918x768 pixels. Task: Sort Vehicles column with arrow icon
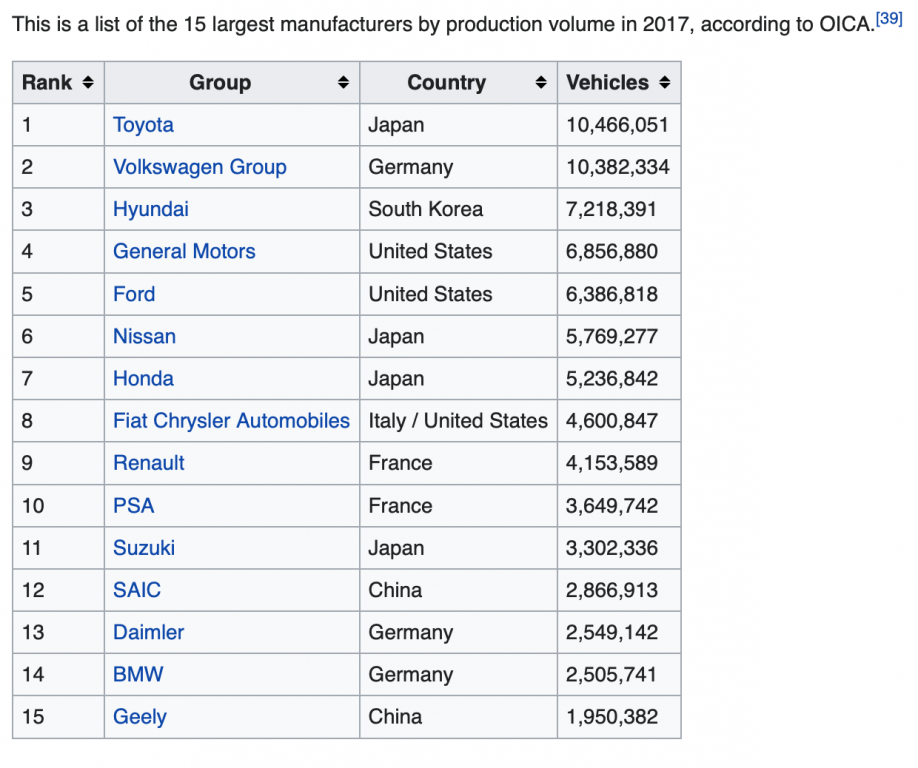(664, 83)
